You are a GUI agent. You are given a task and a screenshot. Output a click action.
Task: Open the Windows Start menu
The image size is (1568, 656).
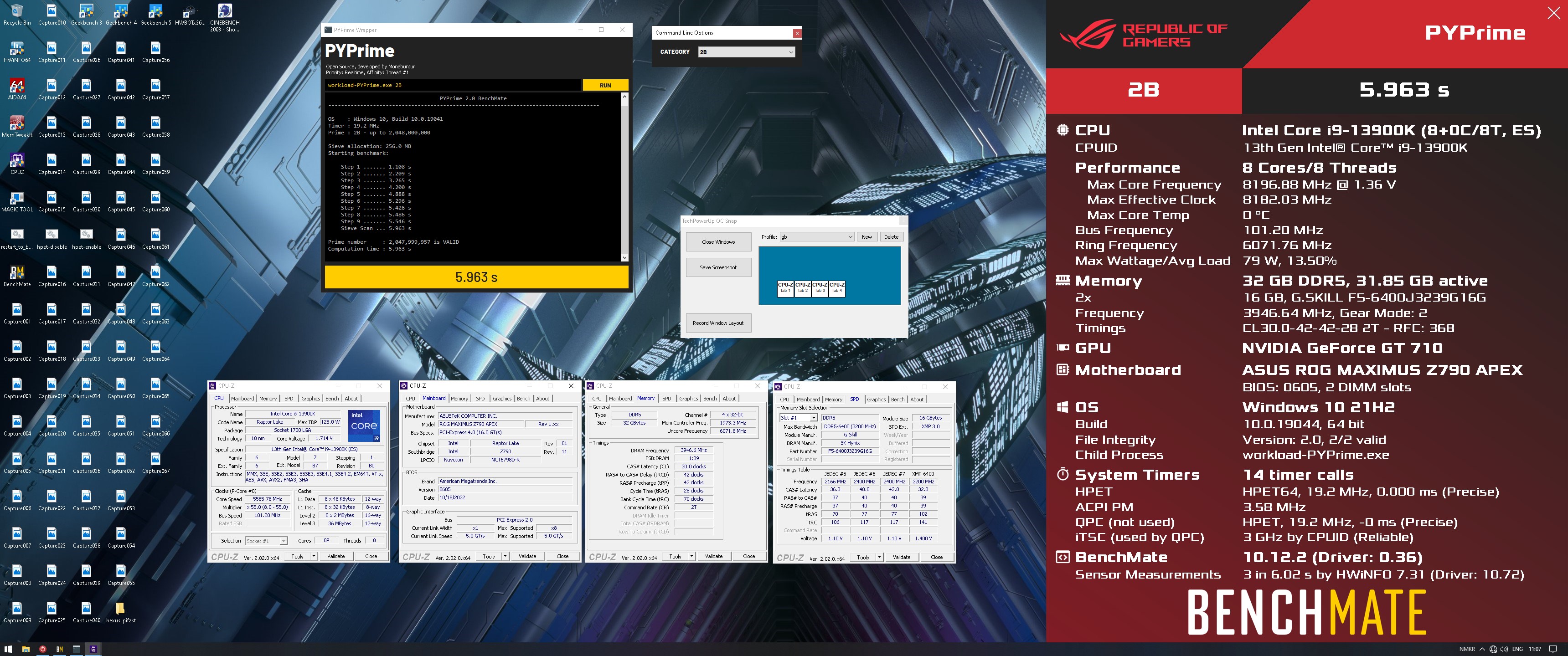9,649
